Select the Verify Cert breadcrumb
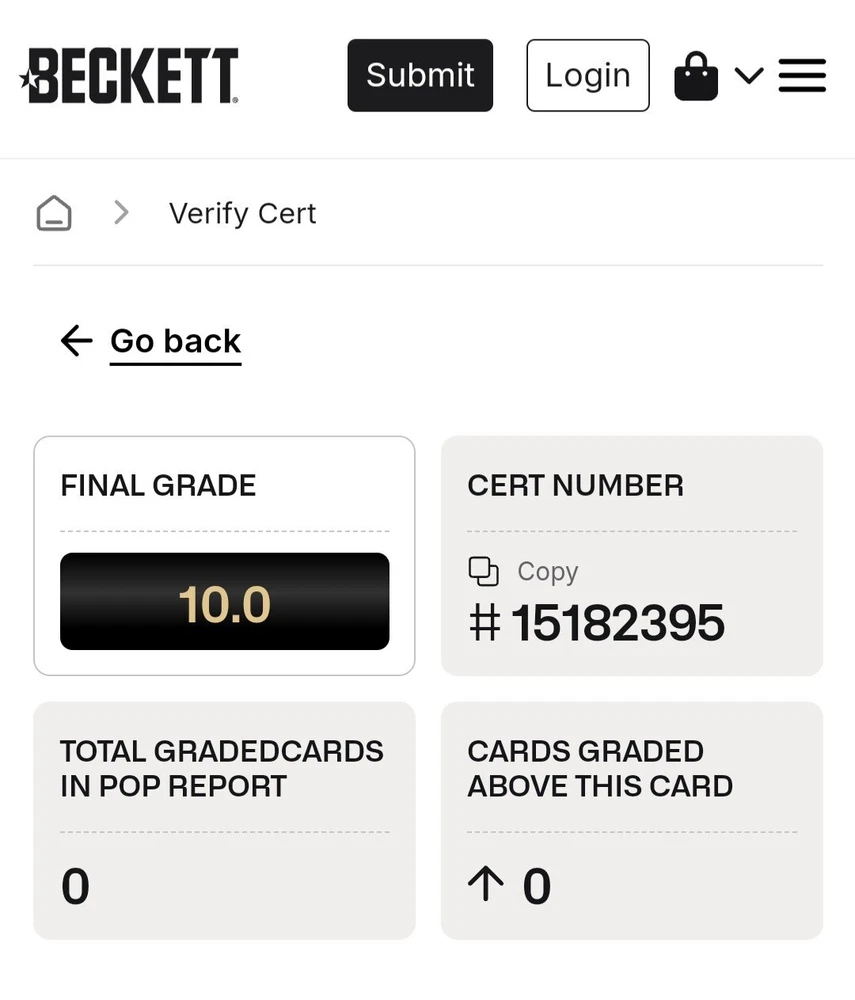The image size is (855, 1000). pyautogui.click(x=242, y=213)
